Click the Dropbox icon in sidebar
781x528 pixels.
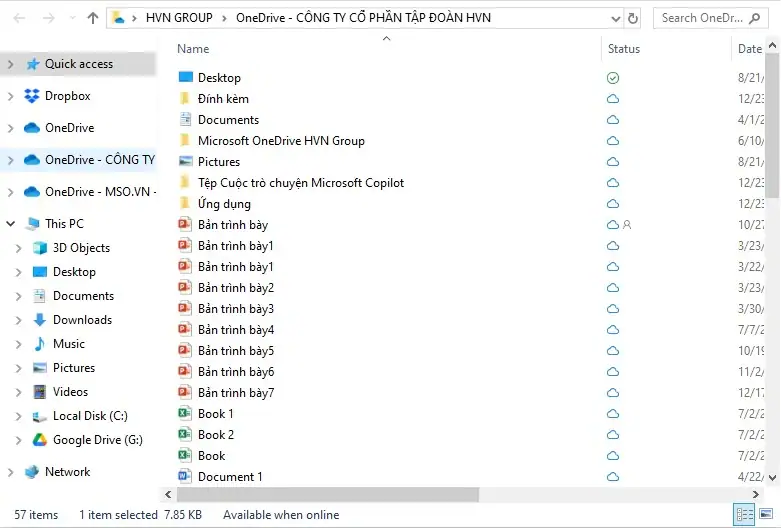pos(32,96)
